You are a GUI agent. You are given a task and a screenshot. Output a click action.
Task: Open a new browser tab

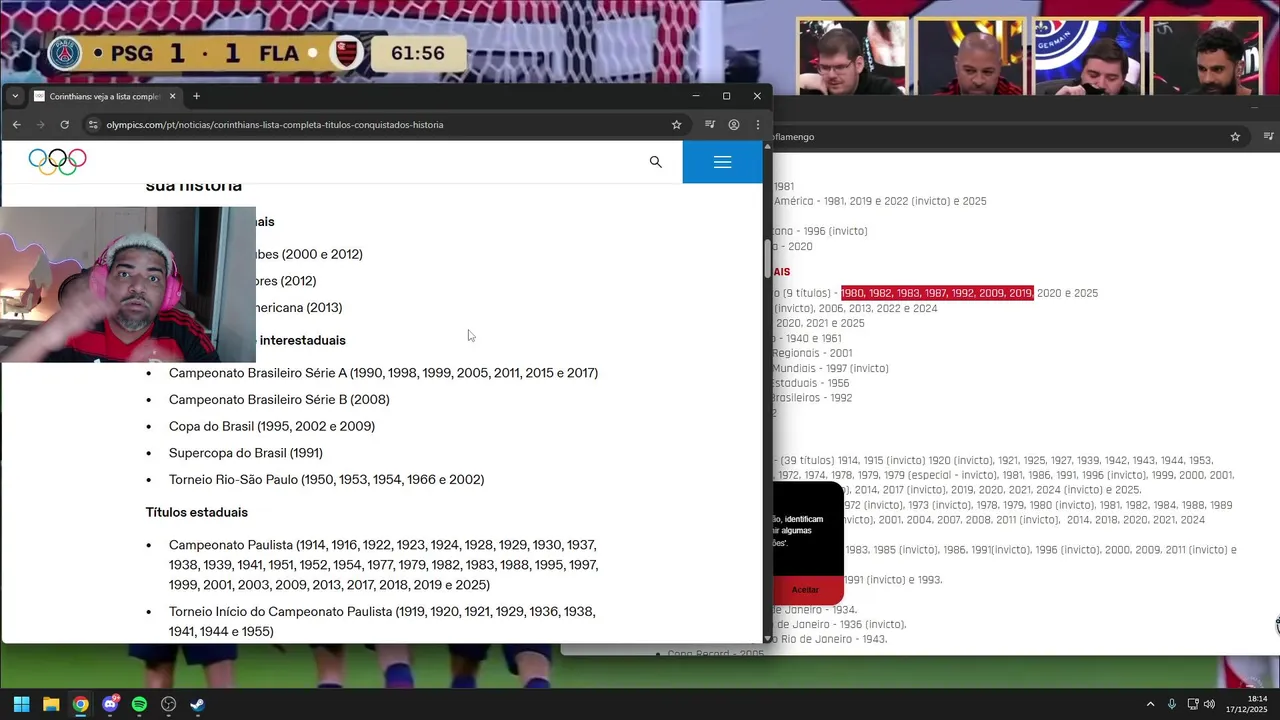click(x=196, y=96)
